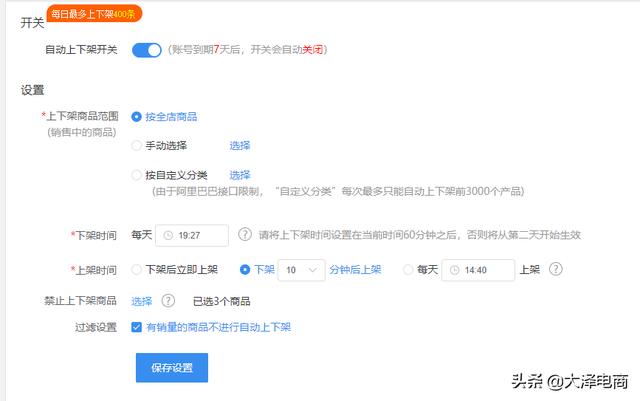This screenshot has height=401, width=640.
Task: Select the 按全店商品 radio option
Action: click(137, 116)
